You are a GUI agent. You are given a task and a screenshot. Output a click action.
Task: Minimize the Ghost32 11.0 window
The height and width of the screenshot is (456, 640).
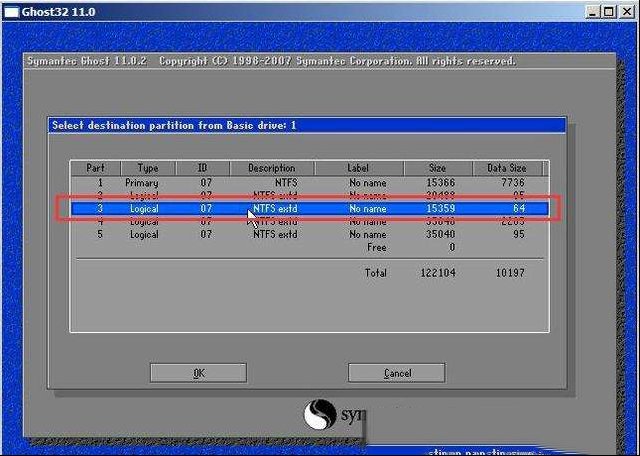[592, 11]
